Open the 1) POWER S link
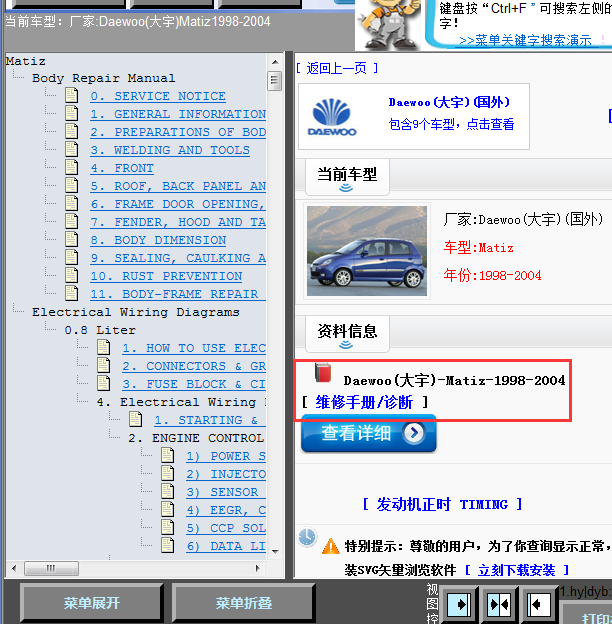612x624 pixels. pos(226,456)
